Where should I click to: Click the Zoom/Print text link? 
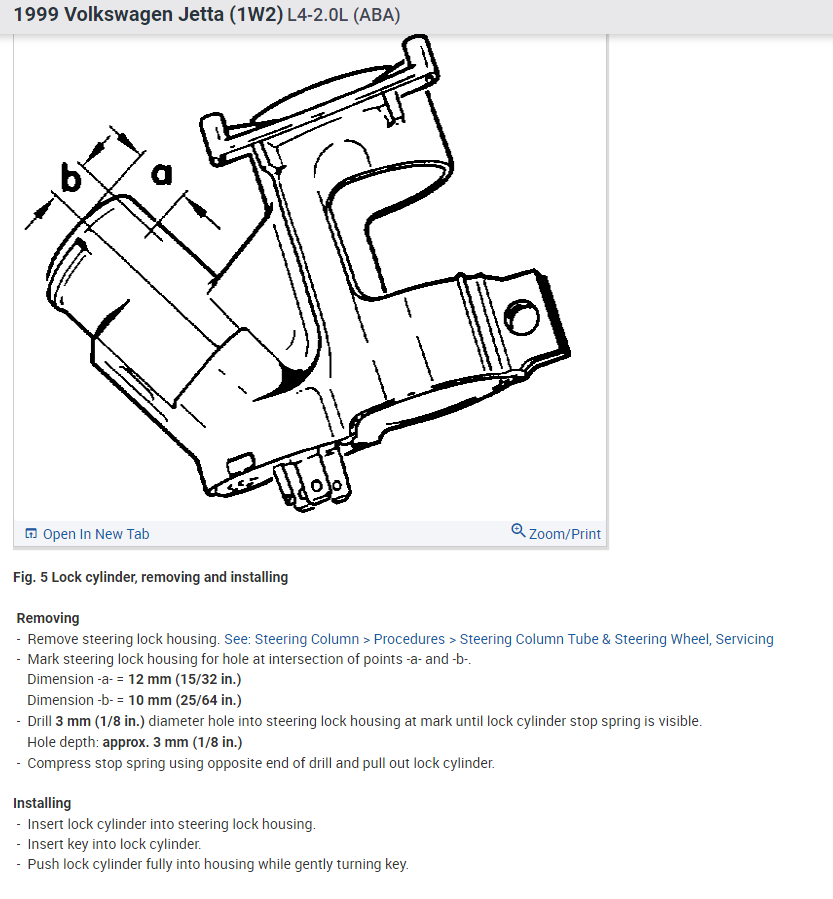pyautogui.click(x=565, y=534)
